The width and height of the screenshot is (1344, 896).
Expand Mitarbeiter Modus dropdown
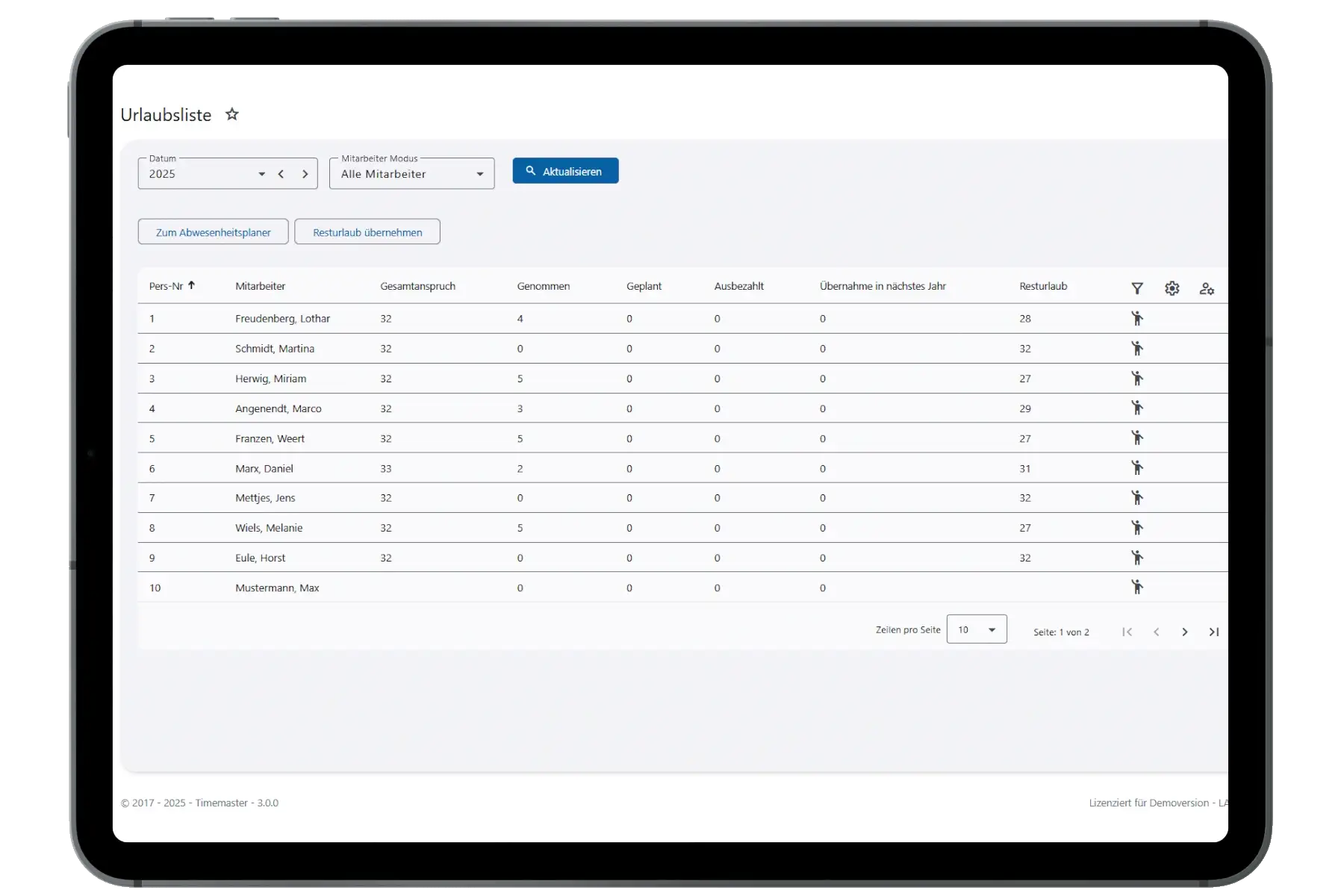(x=479, y=174)
